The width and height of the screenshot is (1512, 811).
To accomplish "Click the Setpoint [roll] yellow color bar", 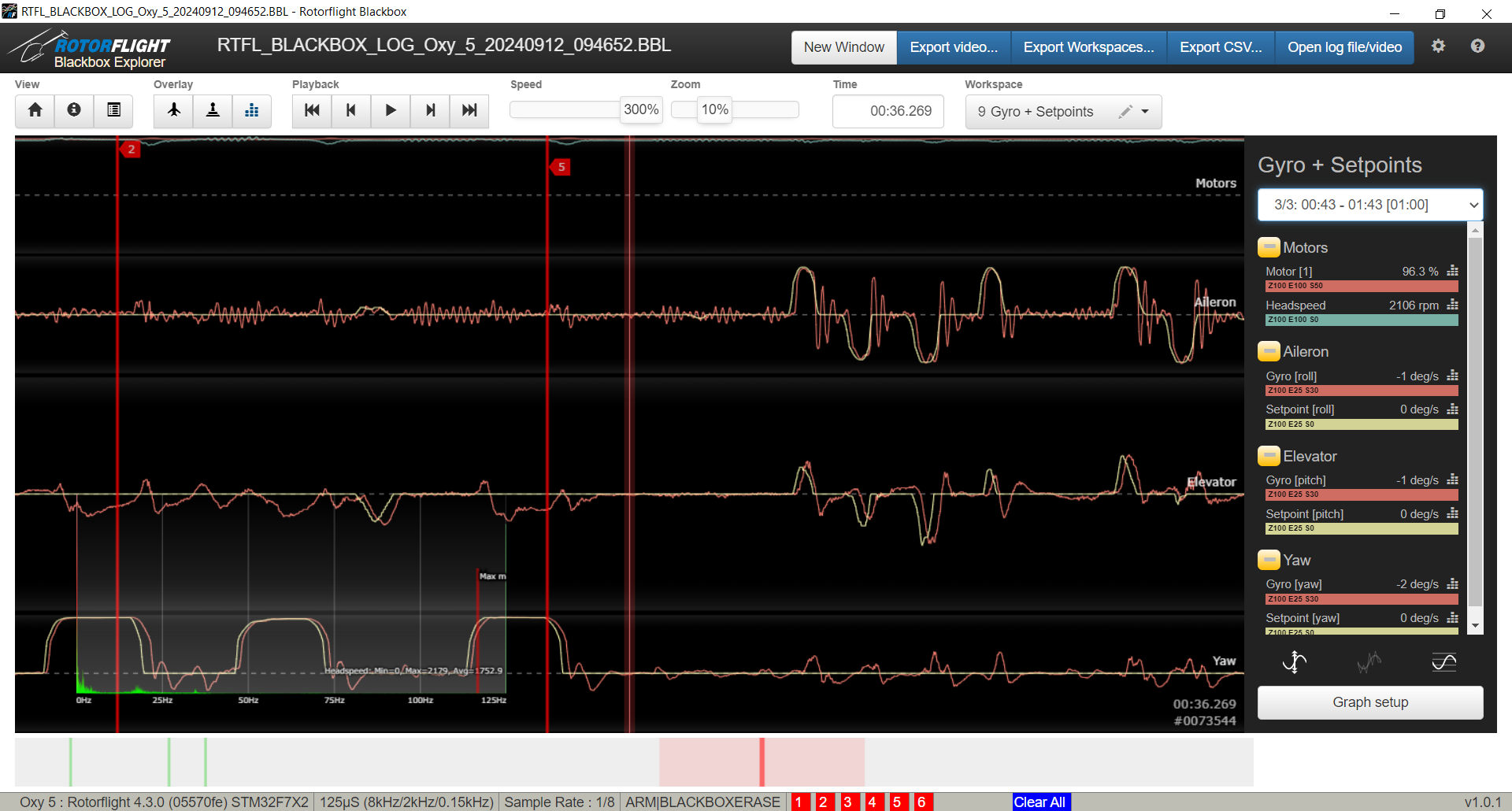I will click(1362, 424).
